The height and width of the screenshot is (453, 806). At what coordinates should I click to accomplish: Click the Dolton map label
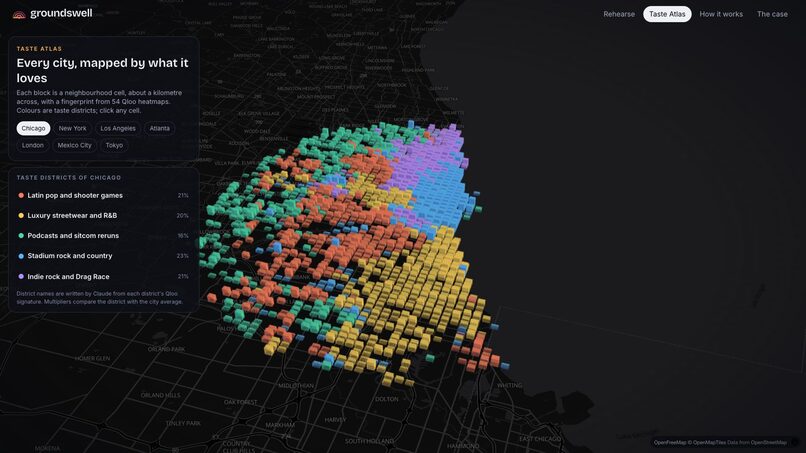pos(387,399)
